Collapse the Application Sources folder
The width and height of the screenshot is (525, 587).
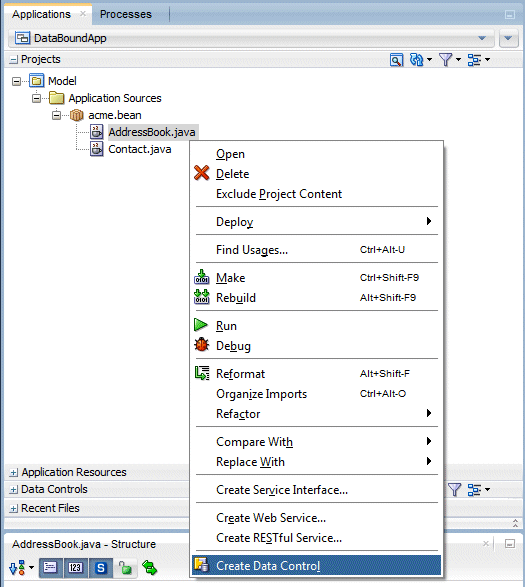(36, 98)
